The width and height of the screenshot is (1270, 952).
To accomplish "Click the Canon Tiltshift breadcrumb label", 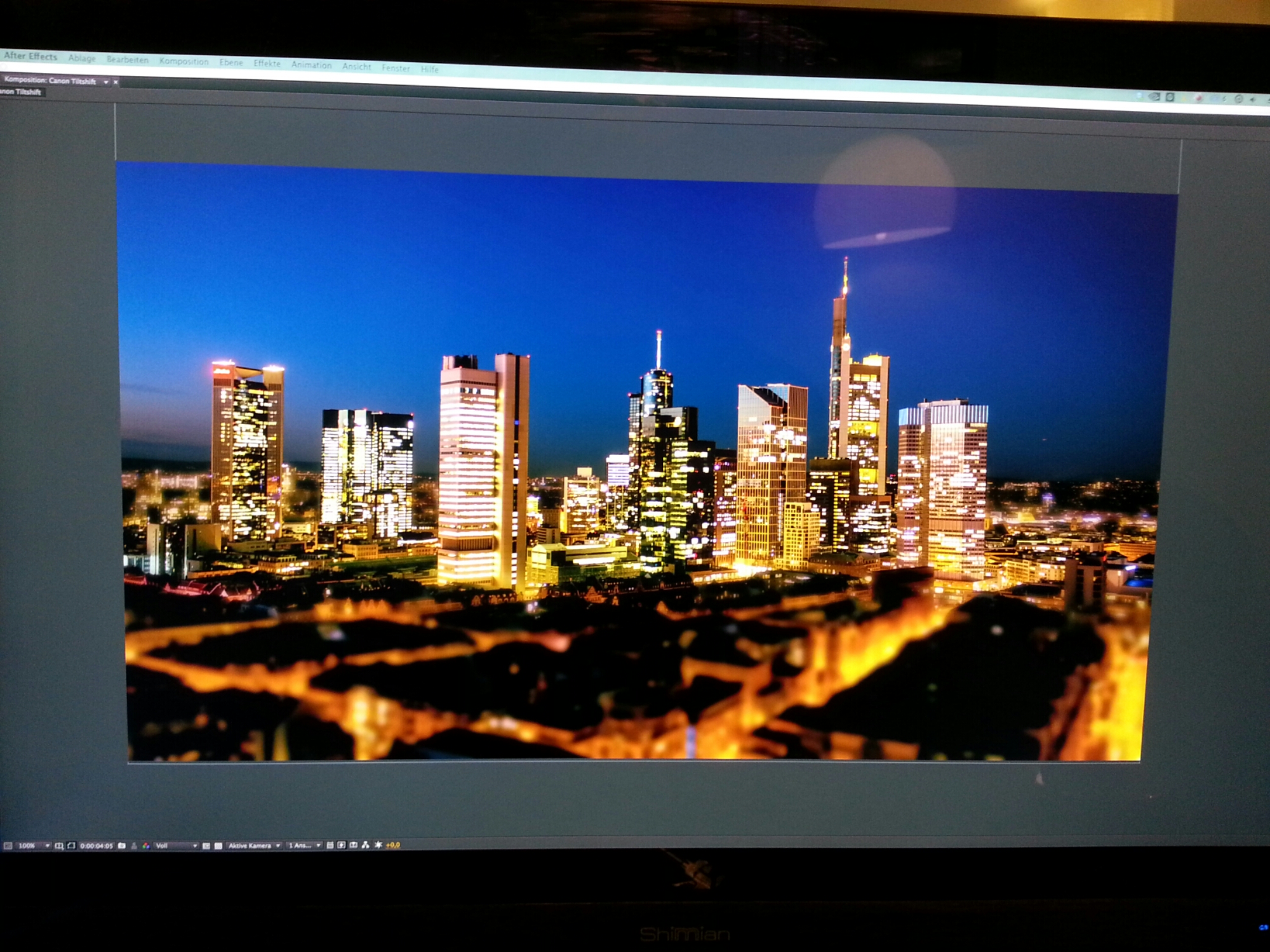I will [x=22, y=92].
